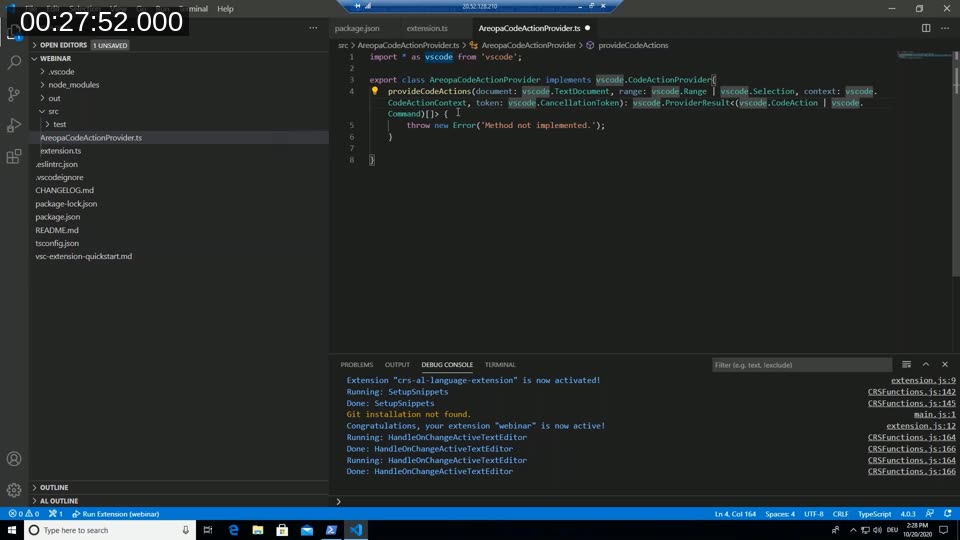Viewport: 960px width, 540px height.
Task: Click the errors and warnings status indicator
Action: pos(24,514)
